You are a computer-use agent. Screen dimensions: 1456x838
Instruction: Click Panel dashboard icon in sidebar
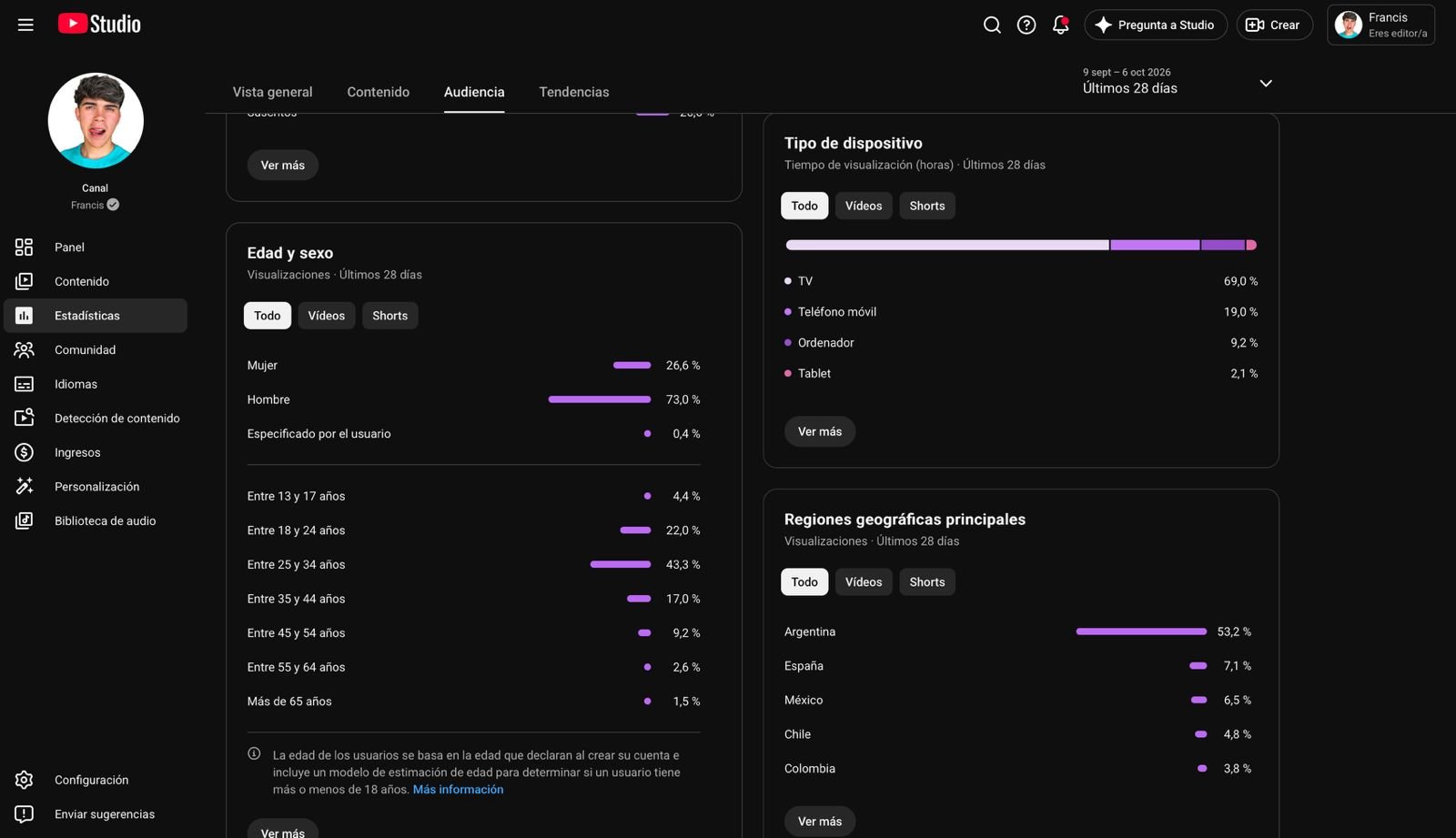(x=25, y=247)
